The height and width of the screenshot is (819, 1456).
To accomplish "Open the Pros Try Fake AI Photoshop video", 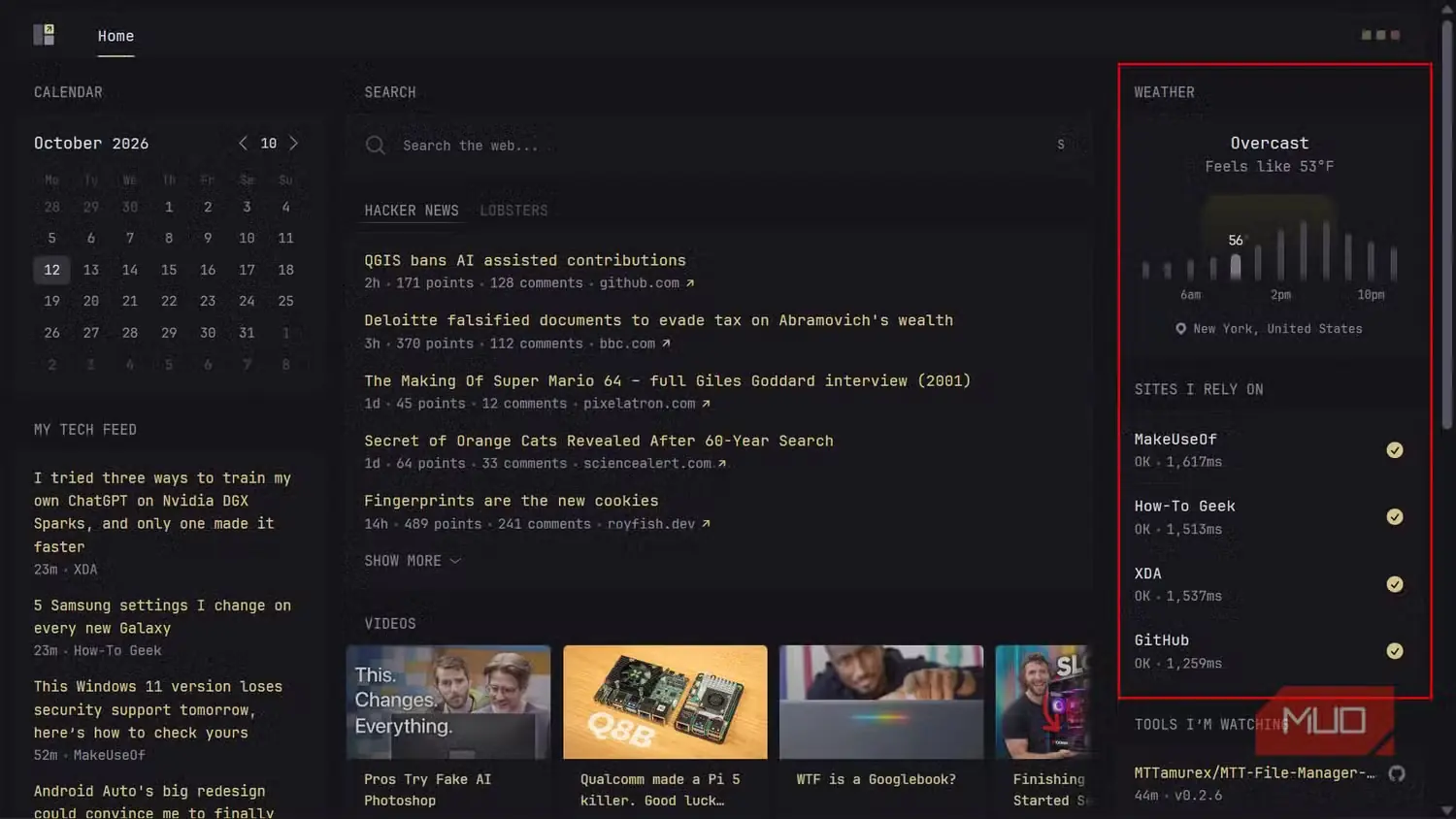I will tap(448, 703).
